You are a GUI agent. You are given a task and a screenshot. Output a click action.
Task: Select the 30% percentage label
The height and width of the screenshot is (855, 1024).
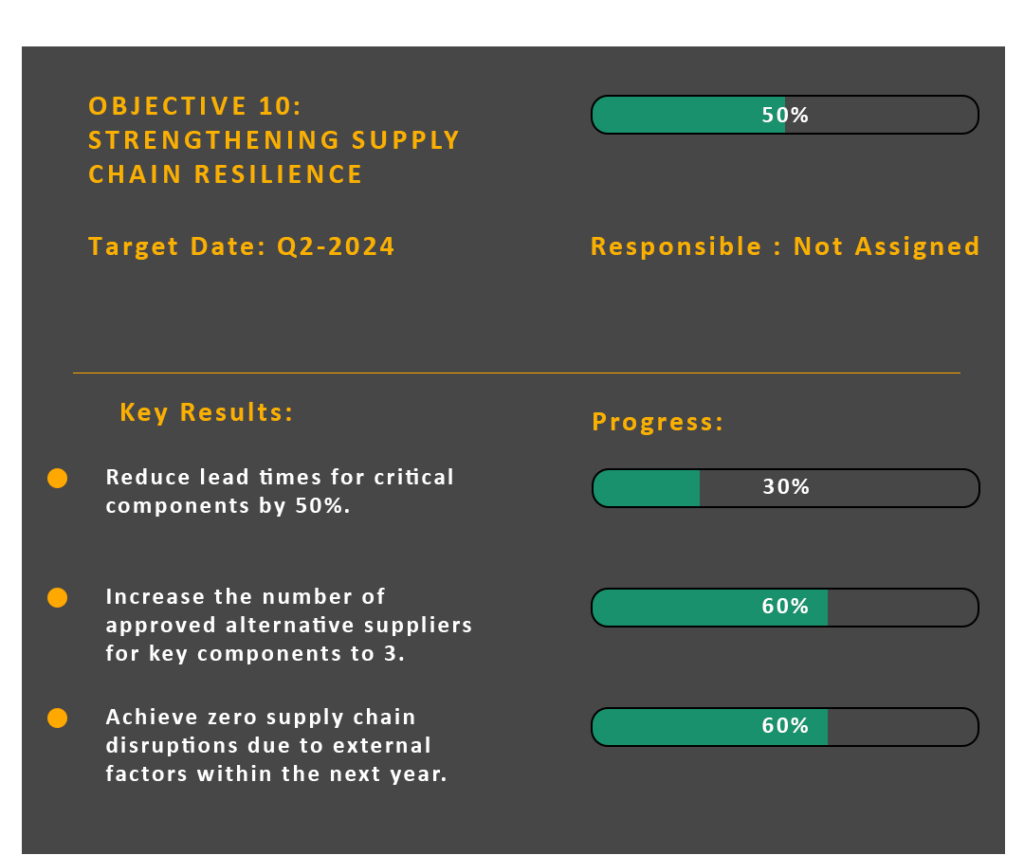coord(786,487)
